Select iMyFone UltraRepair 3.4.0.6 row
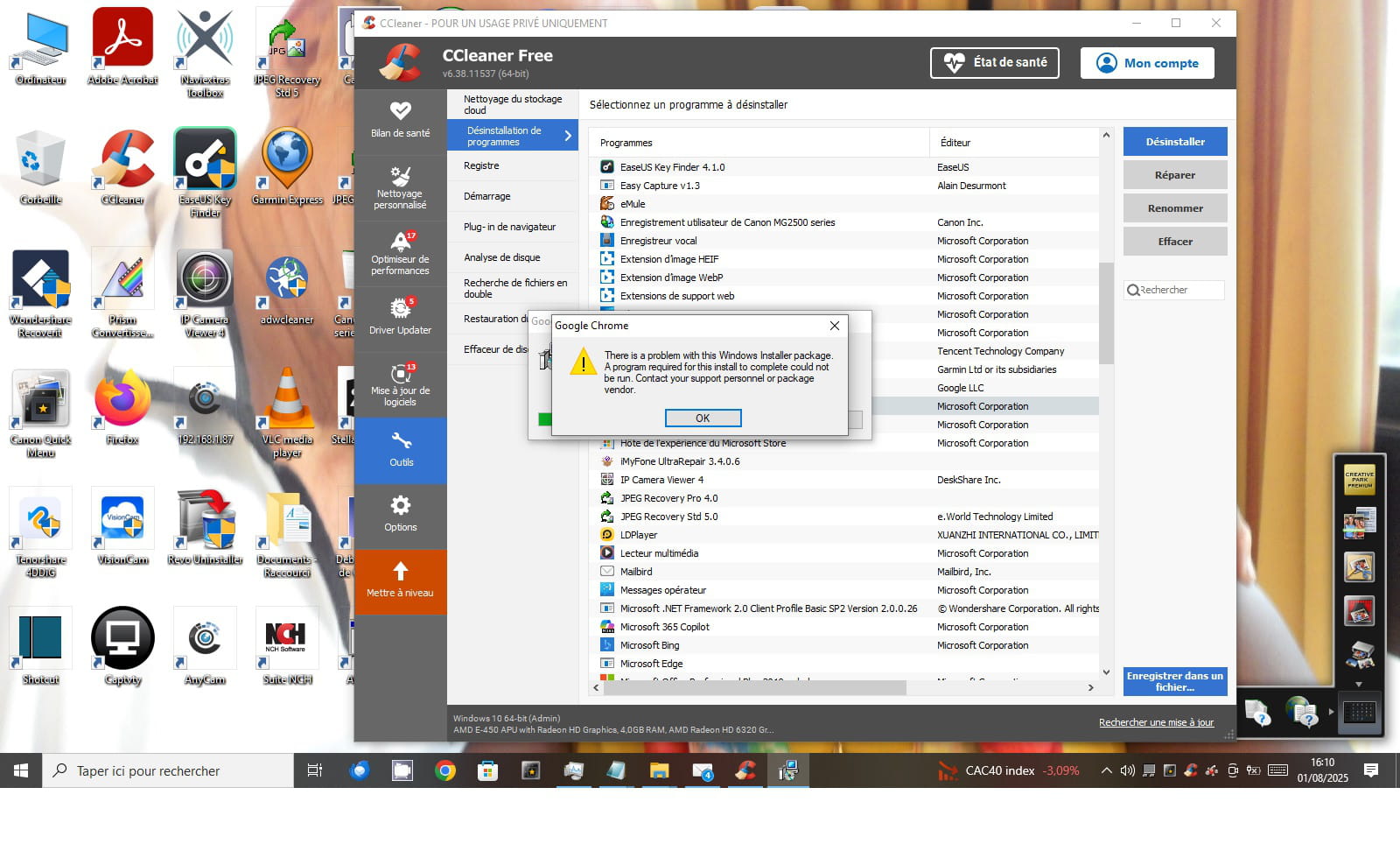This screenshot has height=858, width=1400. pyautogui.click(x=844, y=461)
